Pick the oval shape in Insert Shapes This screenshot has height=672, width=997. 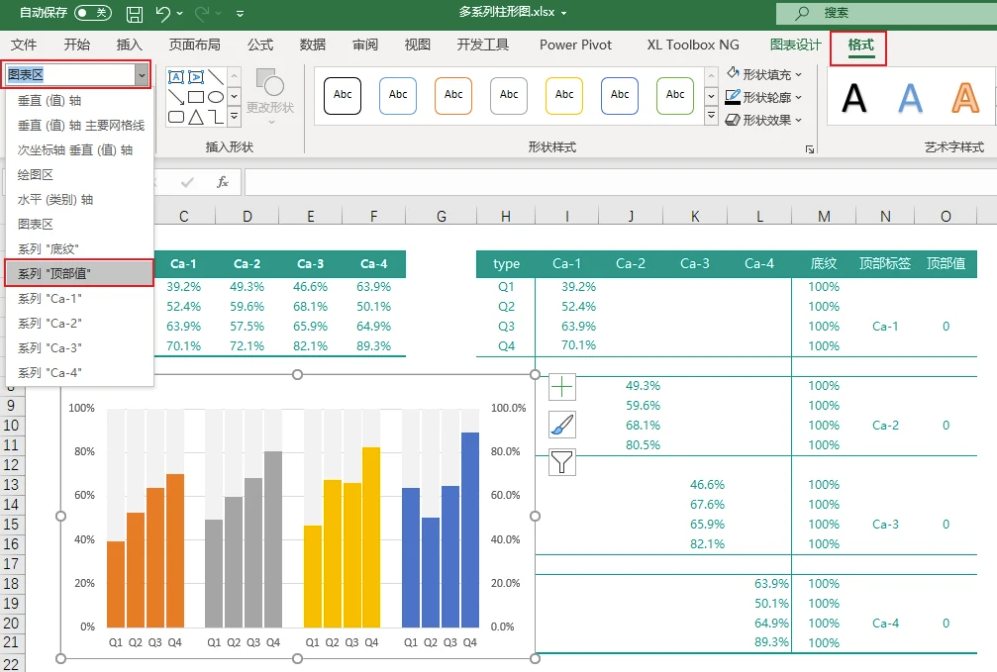coord(215,97)
